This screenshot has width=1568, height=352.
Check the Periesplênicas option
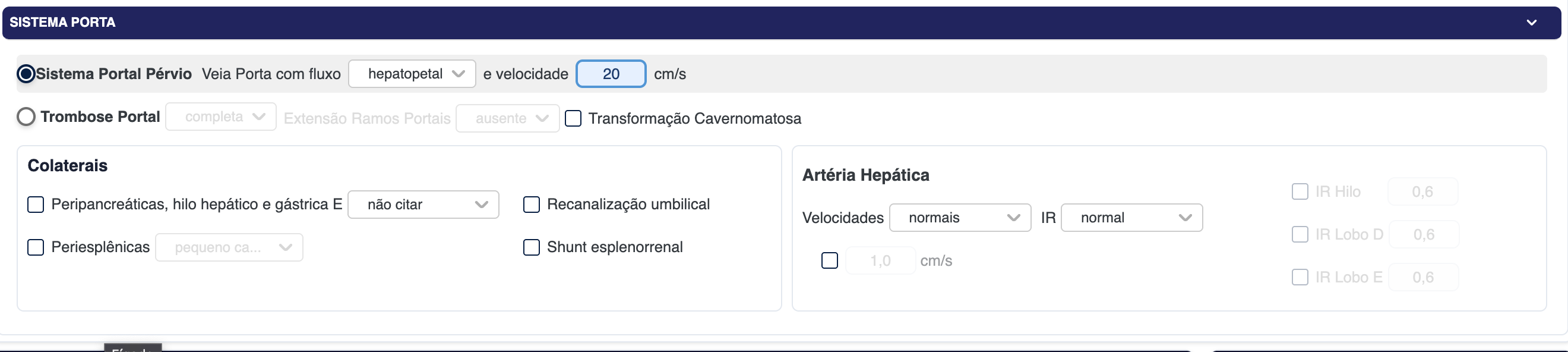pyautogui.click(x=36, y=247)
